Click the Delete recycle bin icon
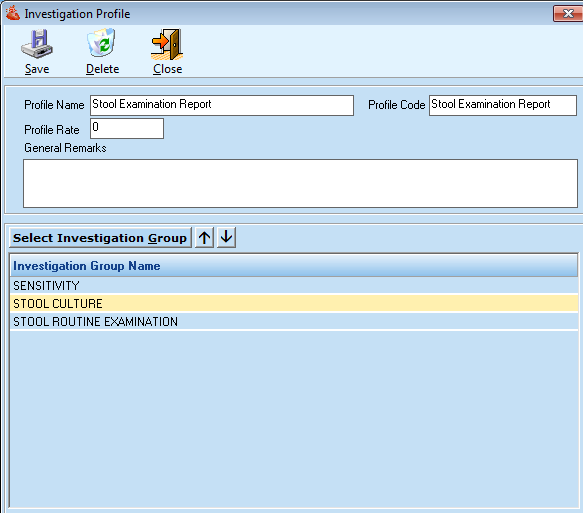583x513 pixels. click(101, 43)
